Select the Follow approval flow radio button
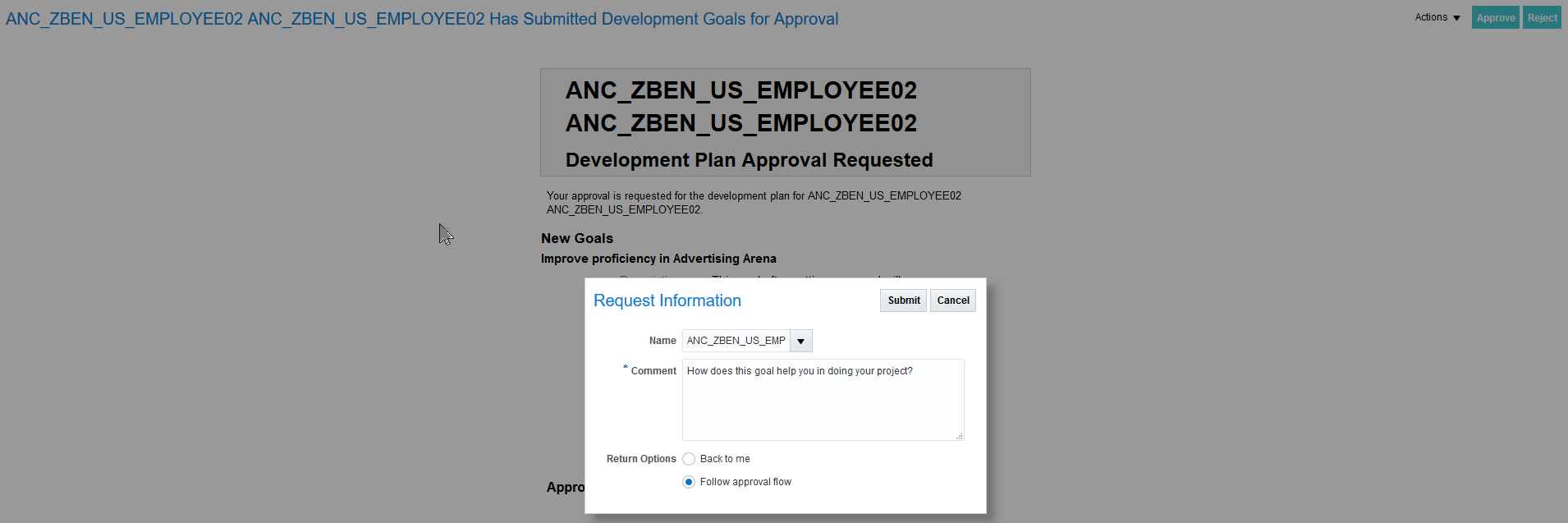The height and width of the screenshot is (523, 1568). pos(689,482)
